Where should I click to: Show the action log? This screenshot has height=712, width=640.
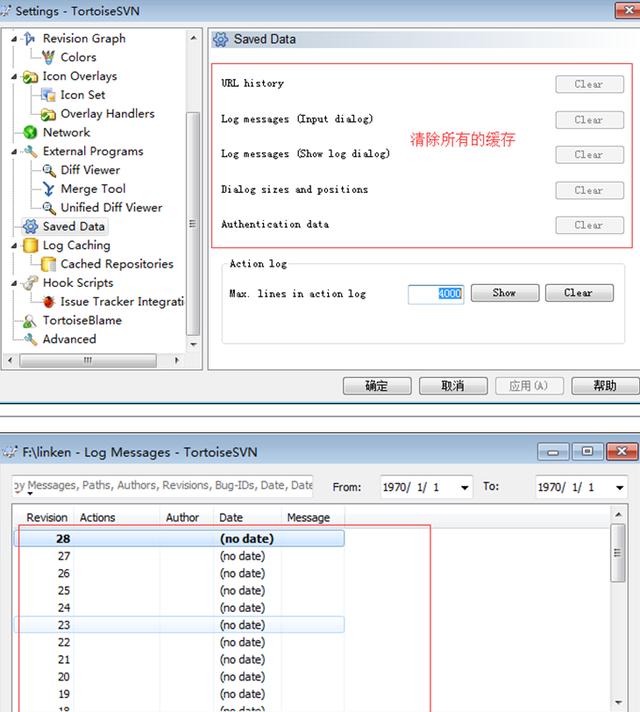[505, 293]
